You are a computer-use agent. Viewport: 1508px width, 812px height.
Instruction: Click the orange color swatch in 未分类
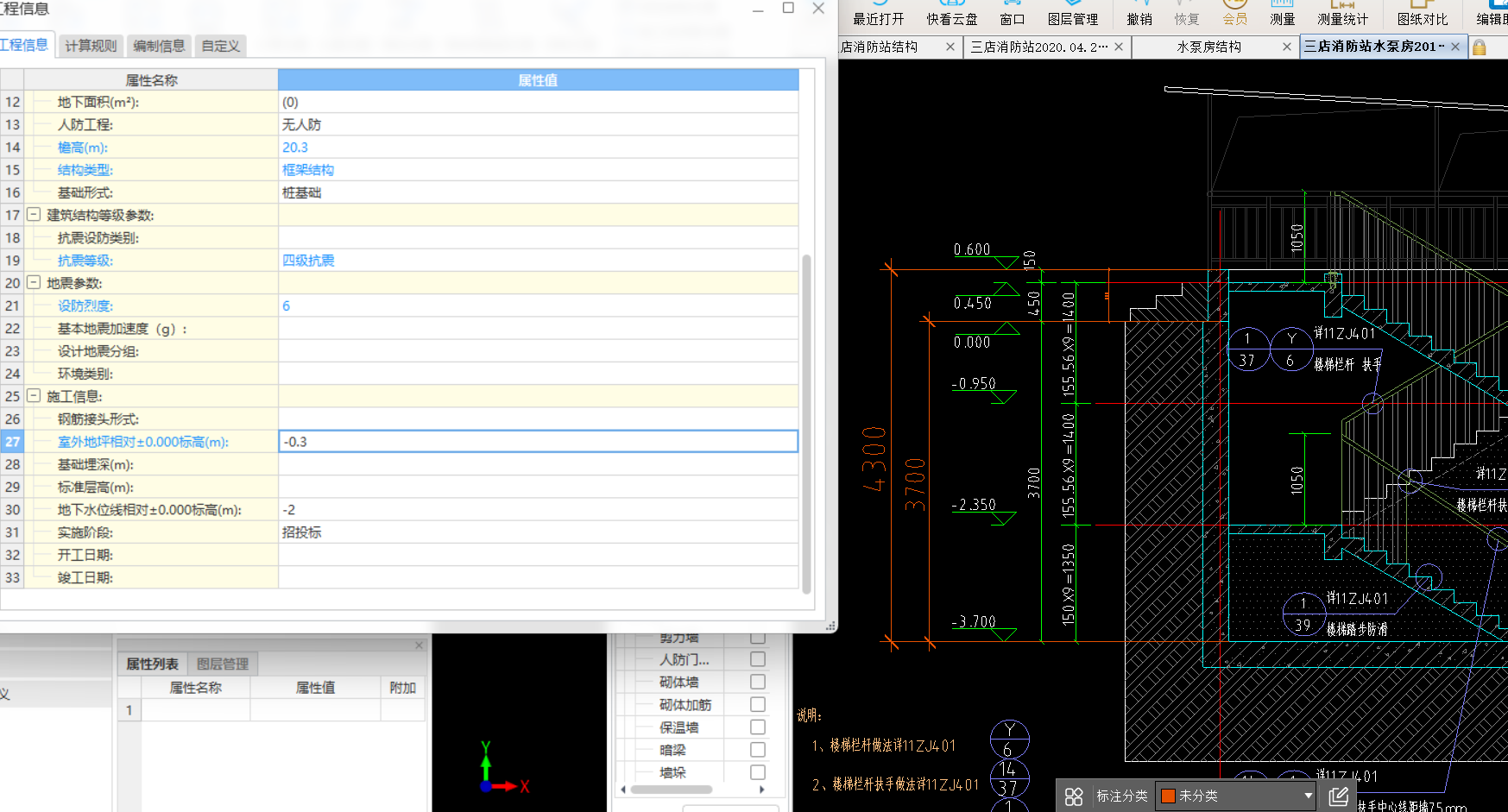point(1169,796)
